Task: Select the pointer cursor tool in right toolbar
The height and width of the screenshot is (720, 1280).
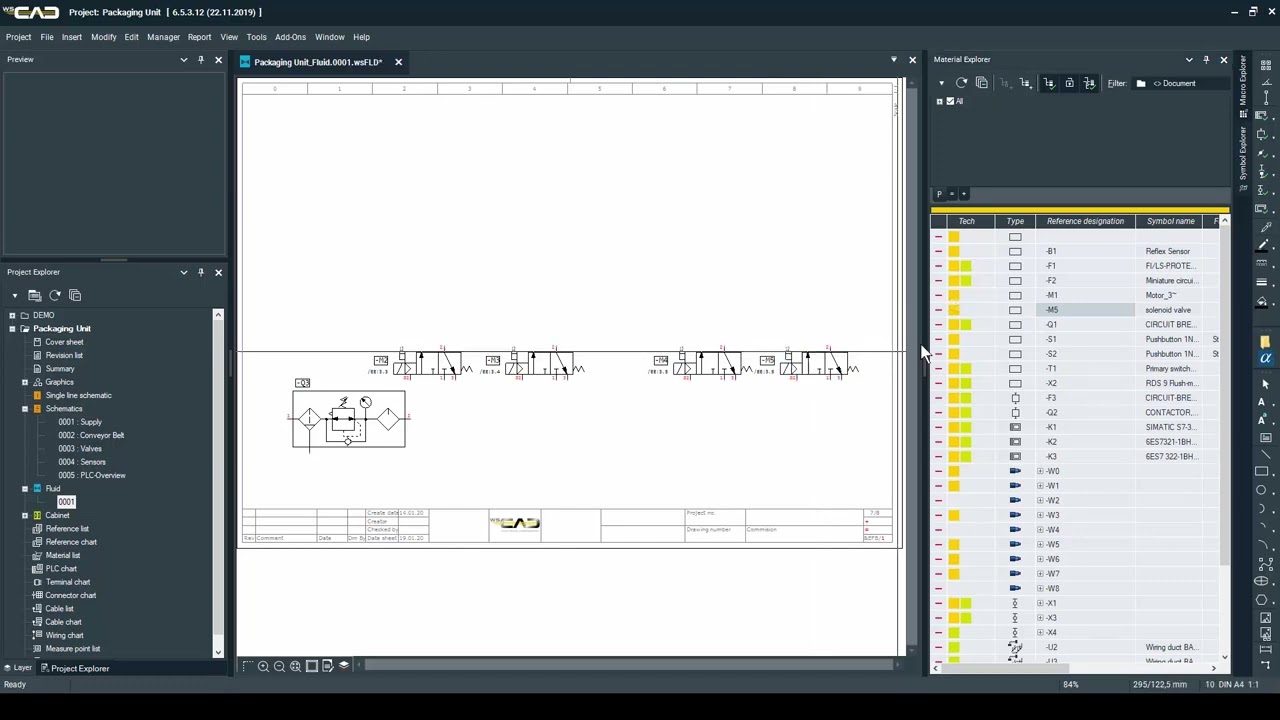Action: click(x=1264, y=384)
